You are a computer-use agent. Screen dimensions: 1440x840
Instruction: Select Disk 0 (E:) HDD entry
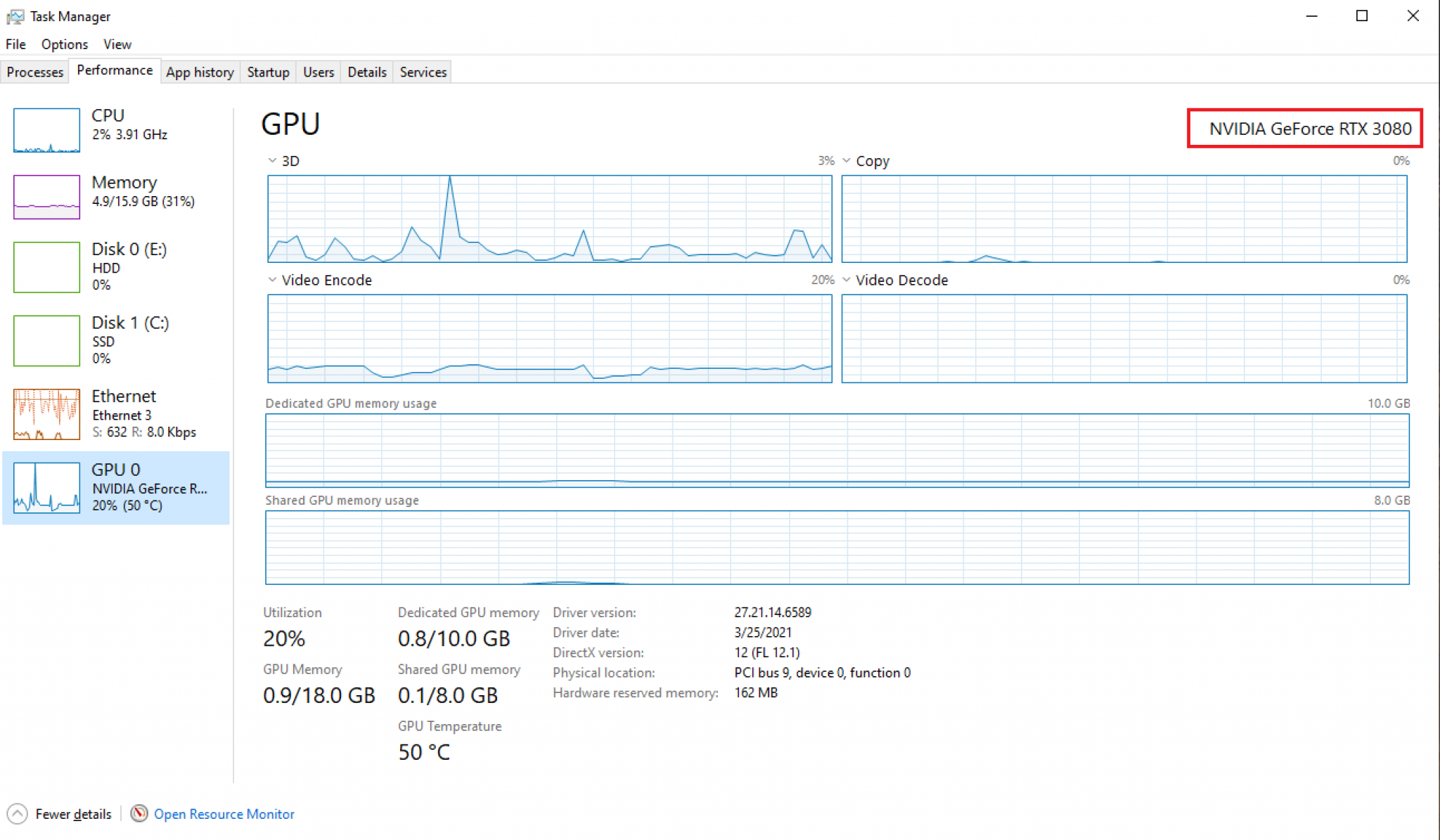point(116,266)
